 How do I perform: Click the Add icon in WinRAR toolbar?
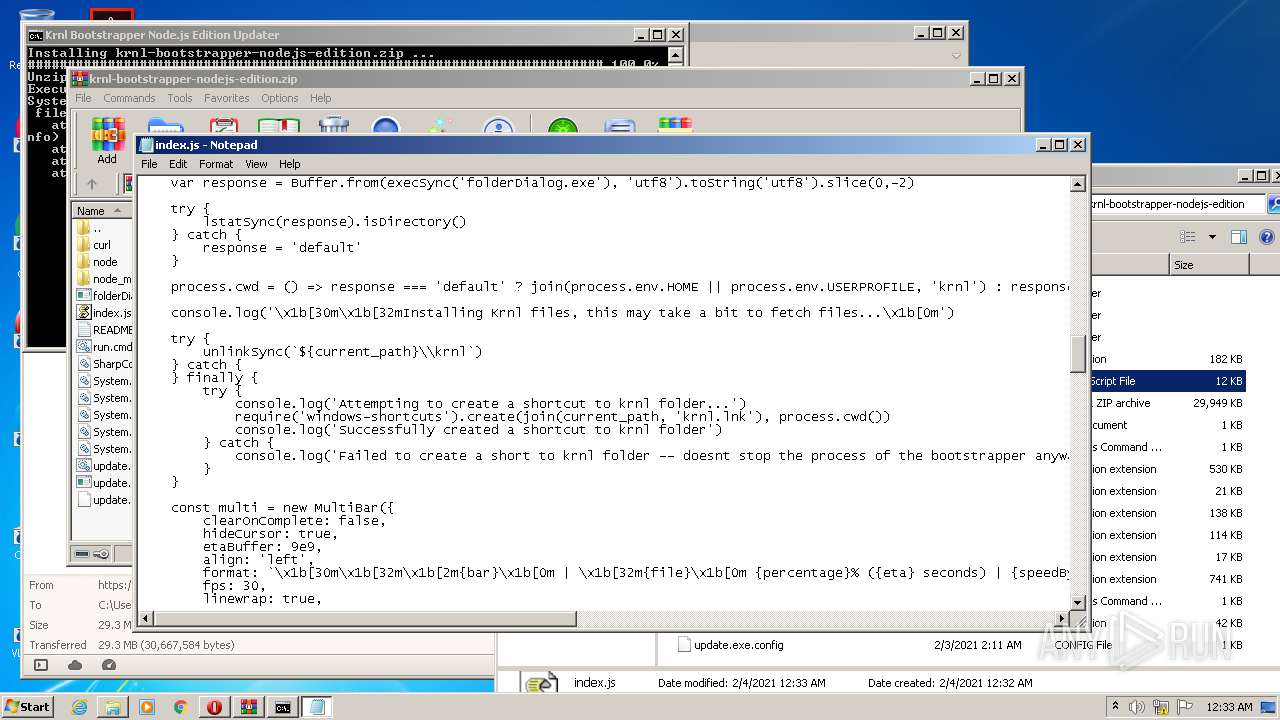(x=108, y=133)
